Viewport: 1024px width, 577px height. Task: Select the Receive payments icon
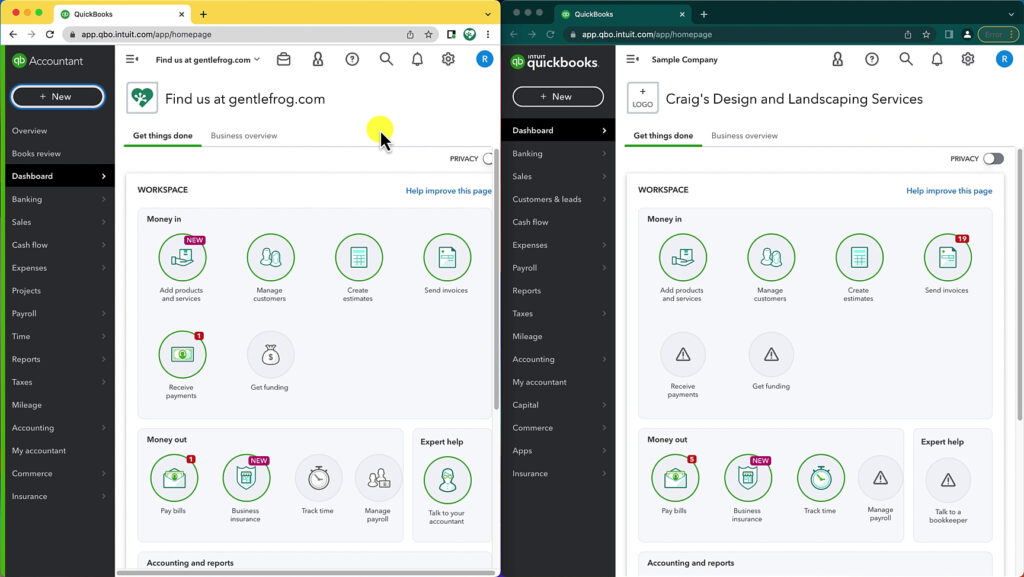[181, 353]
